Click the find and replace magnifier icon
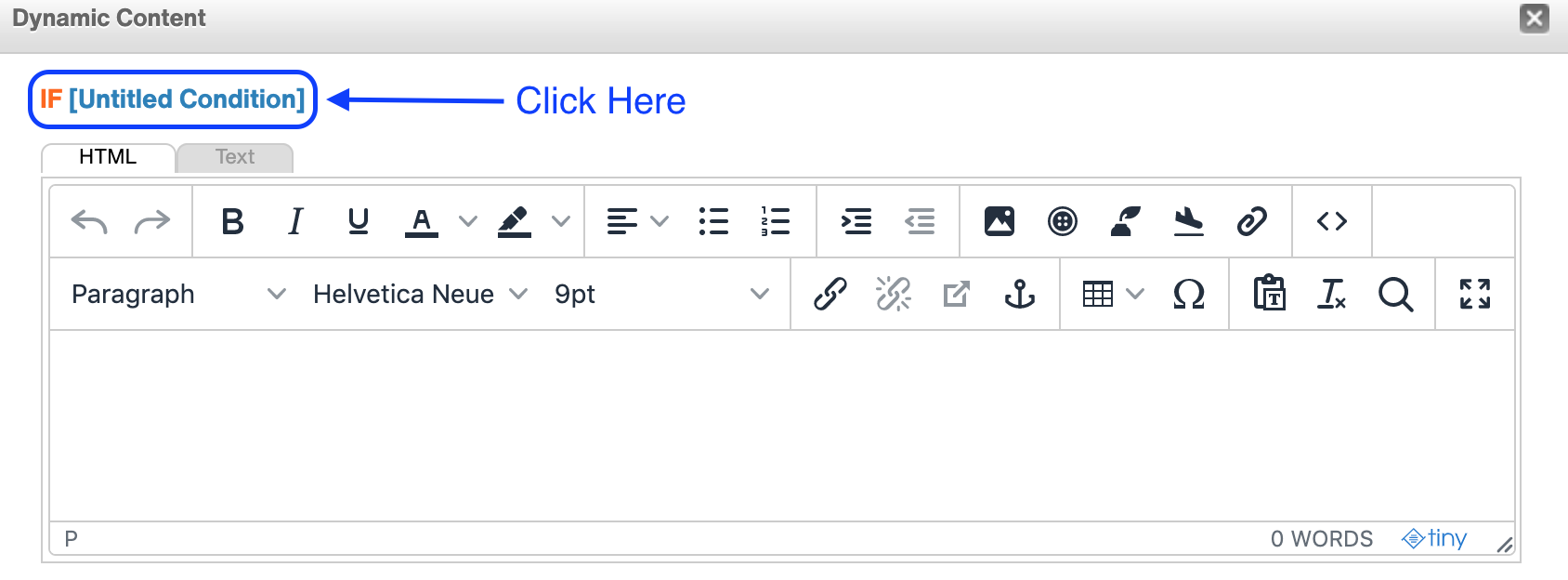 tap(1395, 295)
